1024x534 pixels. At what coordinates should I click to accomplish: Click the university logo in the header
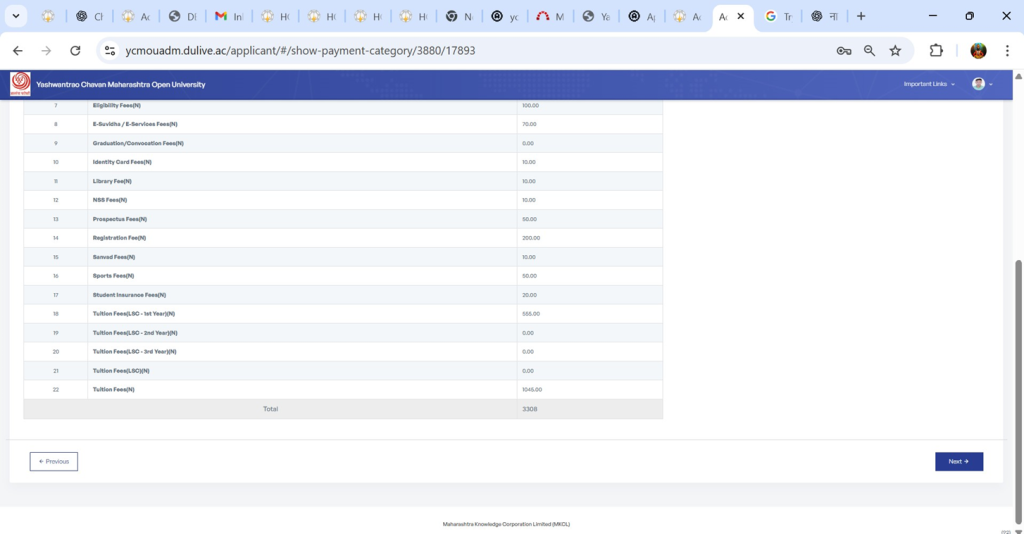click(x=20, y=84)
